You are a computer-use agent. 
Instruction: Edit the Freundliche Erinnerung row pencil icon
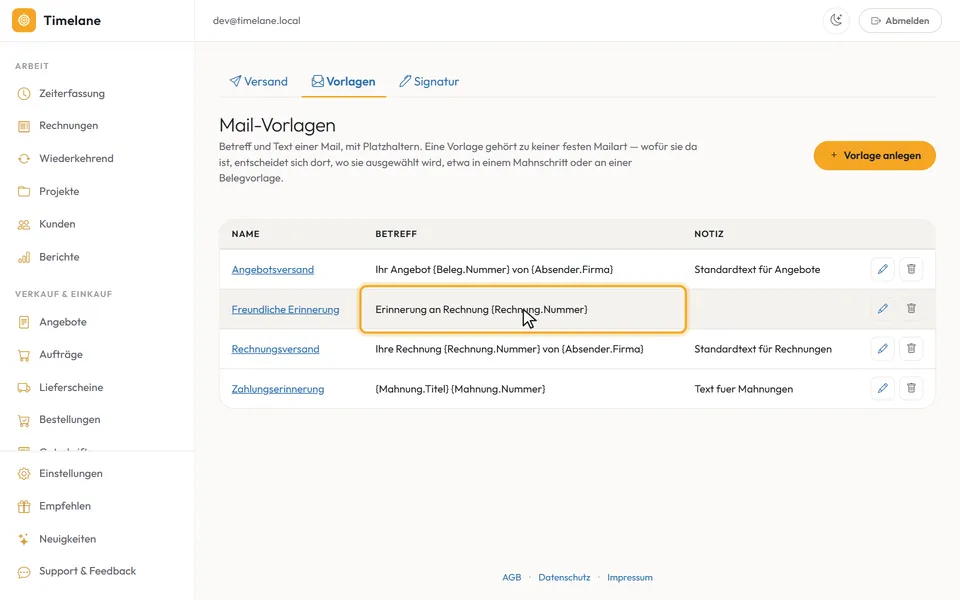[882, 309]
